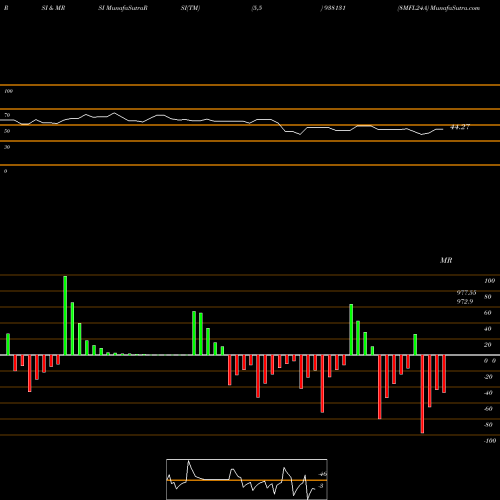Click the -80 label on the MR axis

[488, 425]
